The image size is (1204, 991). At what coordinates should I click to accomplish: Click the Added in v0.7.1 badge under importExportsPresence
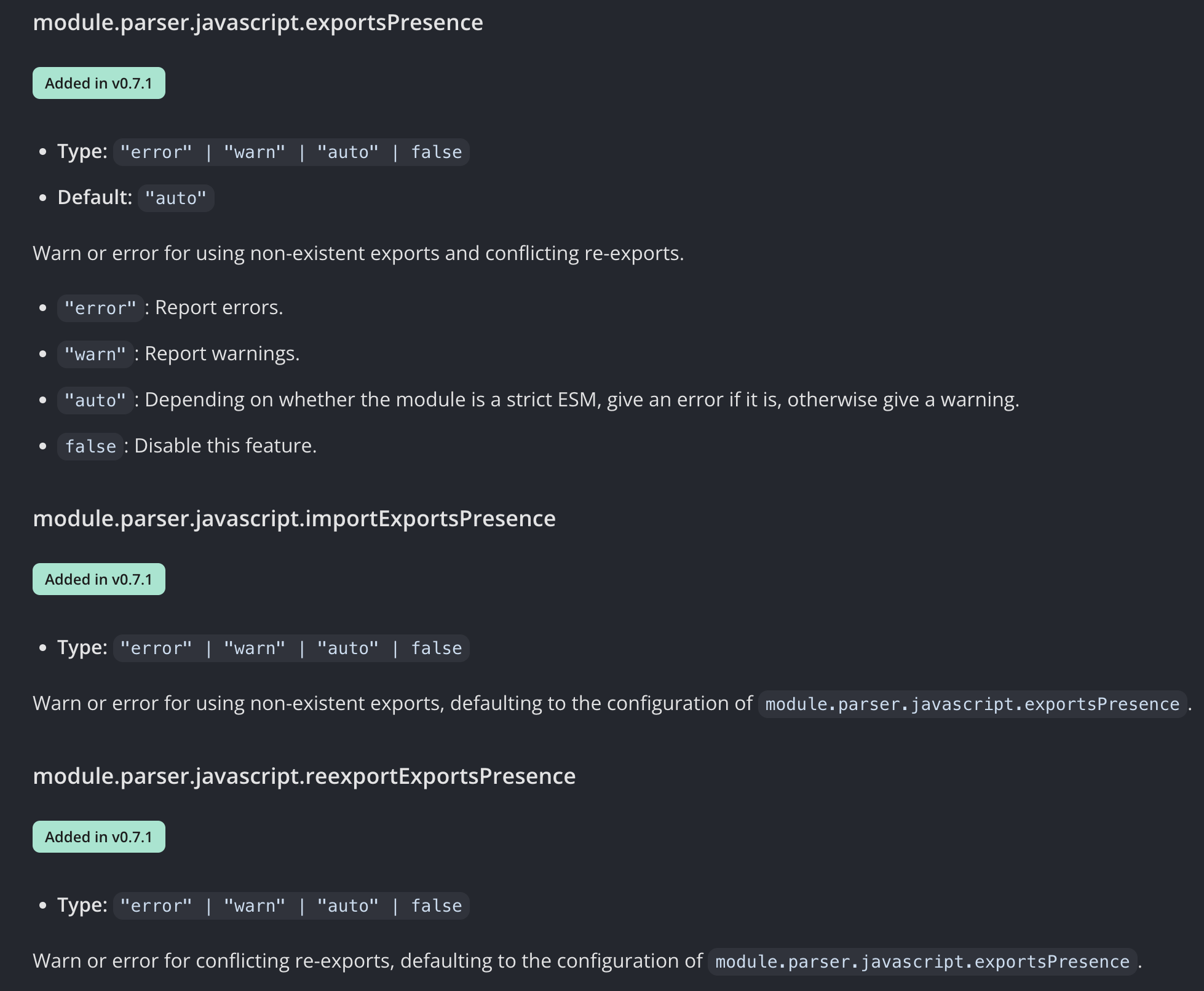pyautogui.click(x=99, y=579)
